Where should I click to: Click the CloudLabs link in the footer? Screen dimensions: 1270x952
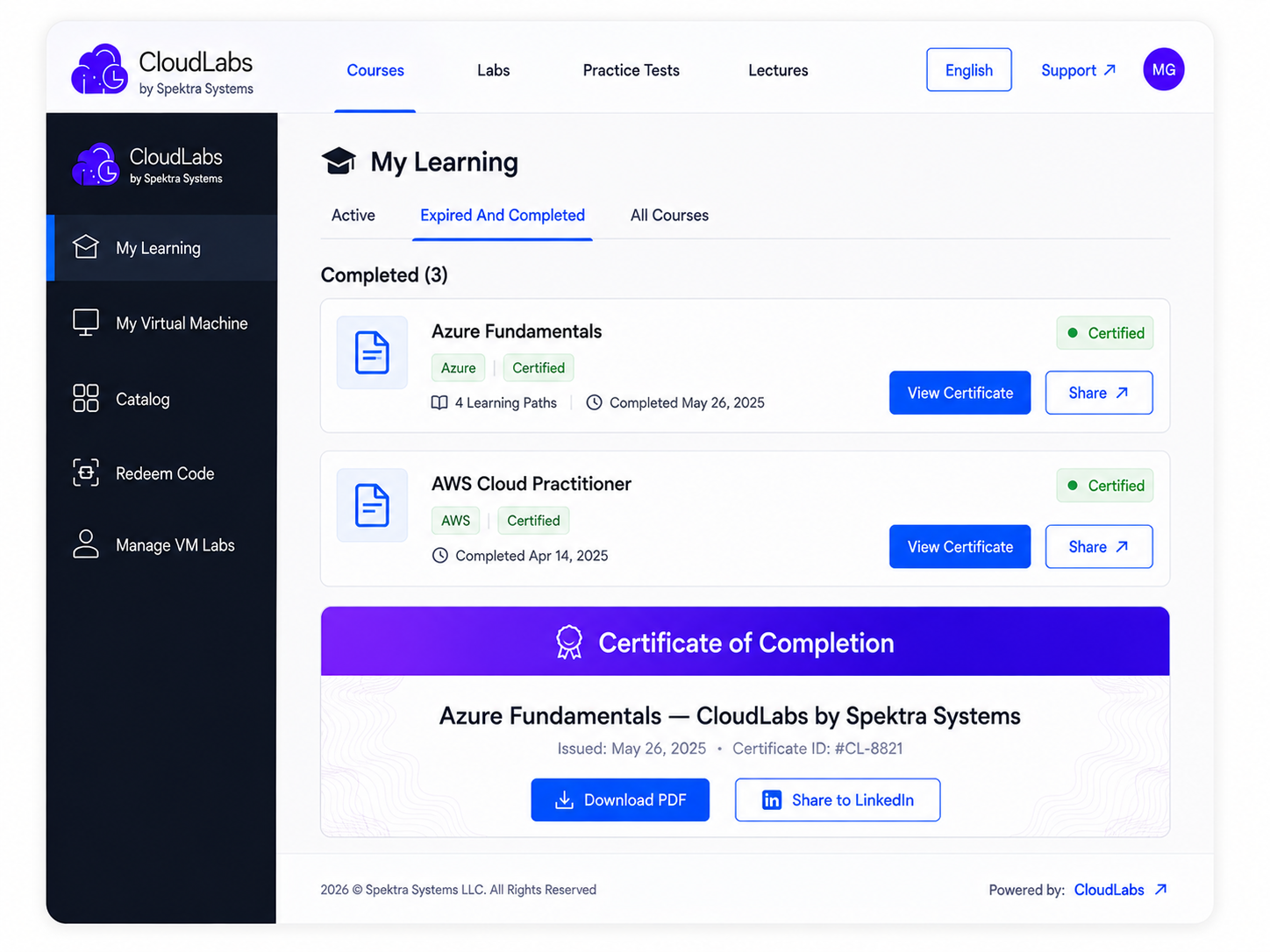[x=1109, y=889]
